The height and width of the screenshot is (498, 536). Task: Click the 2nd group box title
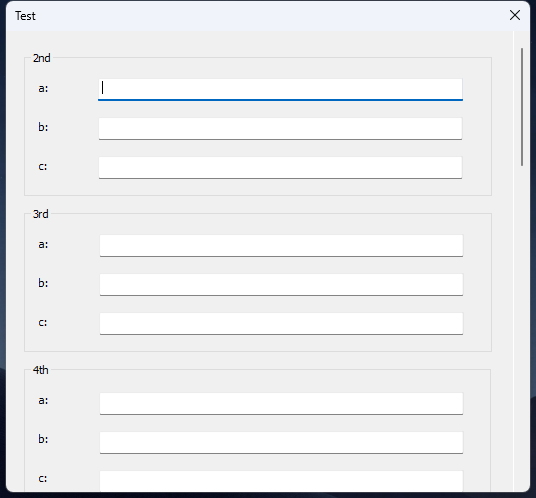coord(42,58)
